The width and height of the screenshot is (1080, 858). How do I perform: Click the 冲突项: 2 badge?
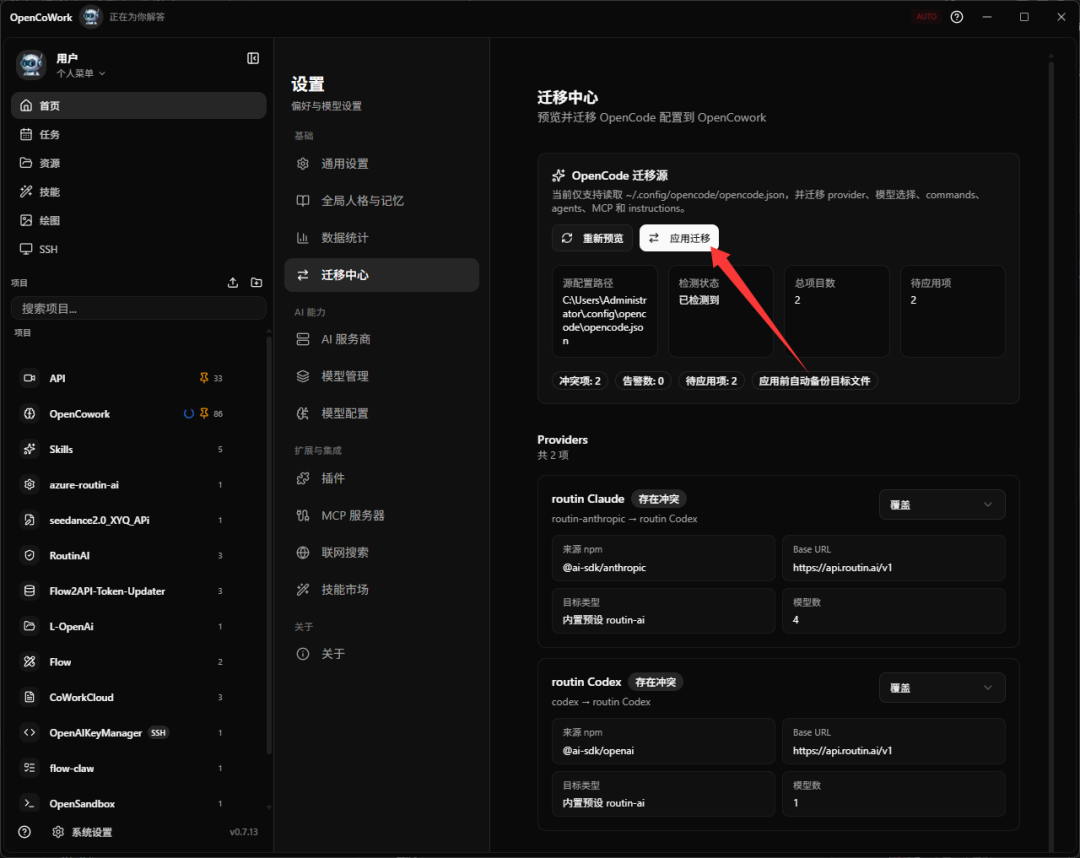point(580,381)
